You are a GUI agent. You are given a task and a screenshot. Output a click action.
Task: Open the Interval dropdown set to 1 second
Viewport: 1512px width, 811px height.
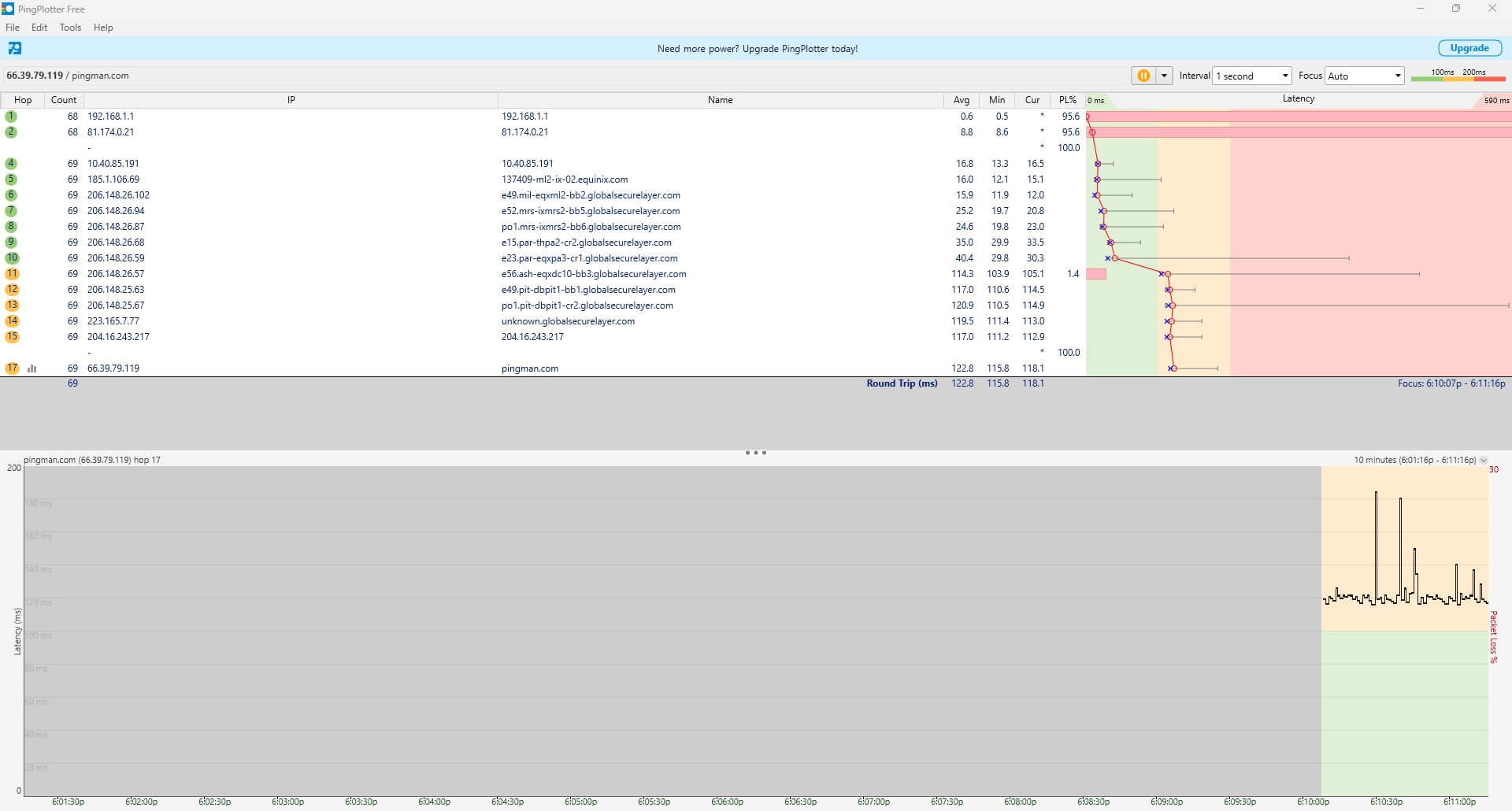[1252, 76]
